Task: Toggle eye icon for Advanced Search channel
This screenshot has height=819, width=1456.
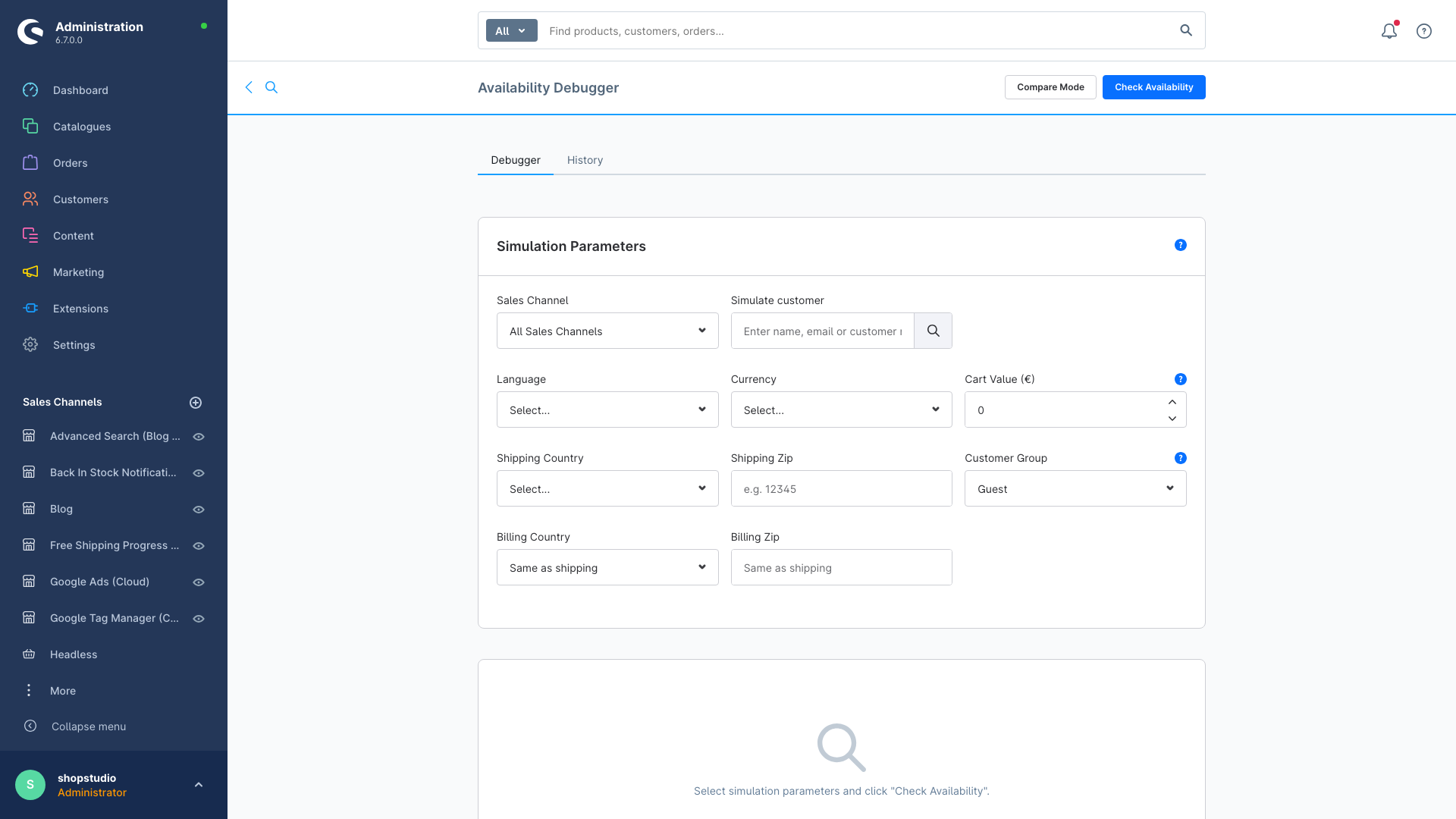Action: click(199, 437)
